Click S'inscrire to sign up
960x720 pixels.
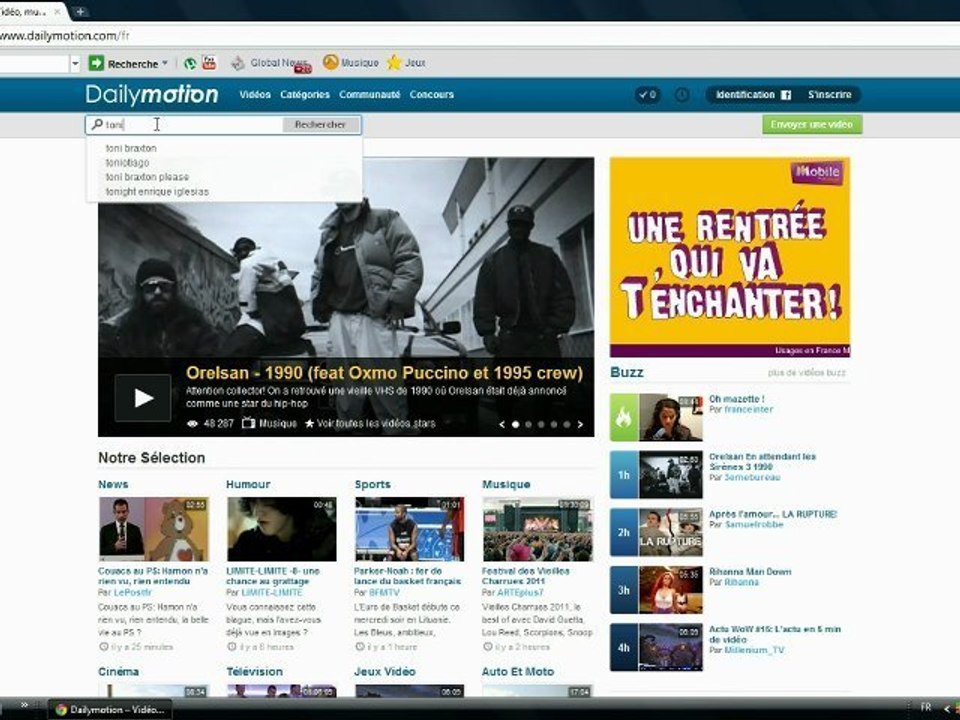pos(830,94)
